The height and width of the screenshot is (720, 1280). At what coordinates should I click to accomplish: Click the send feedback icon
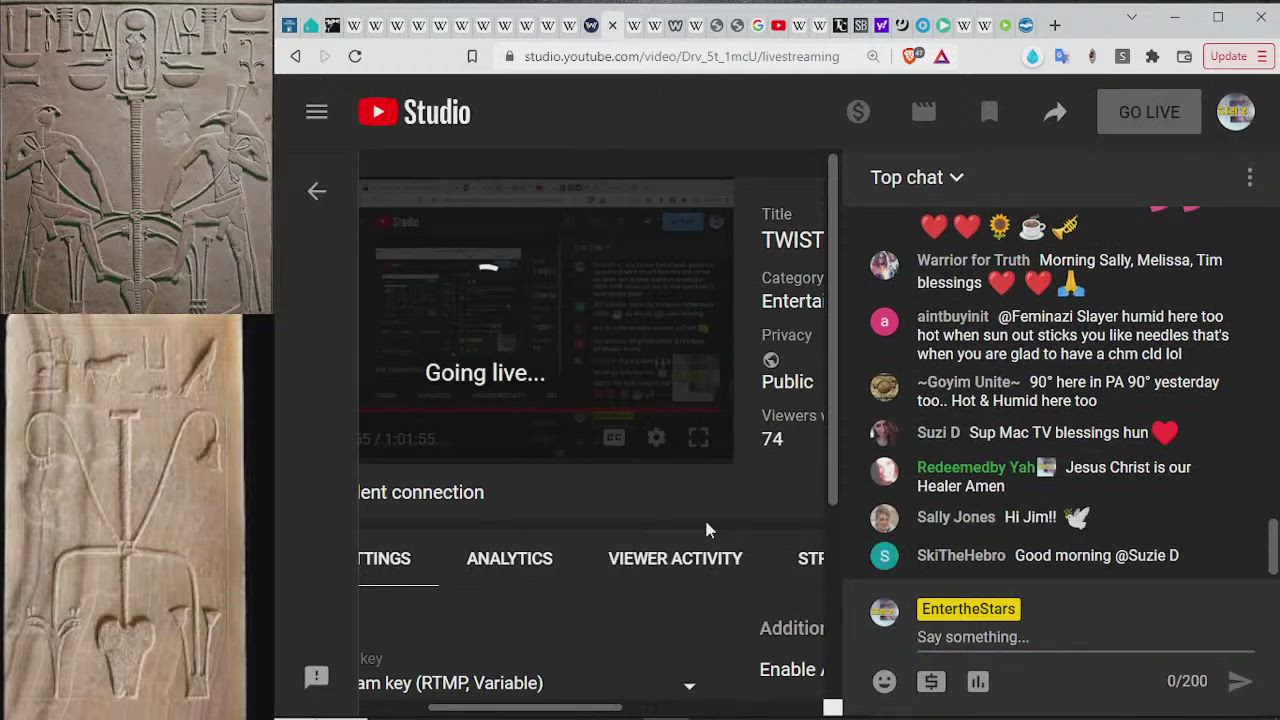pos(316,677)
